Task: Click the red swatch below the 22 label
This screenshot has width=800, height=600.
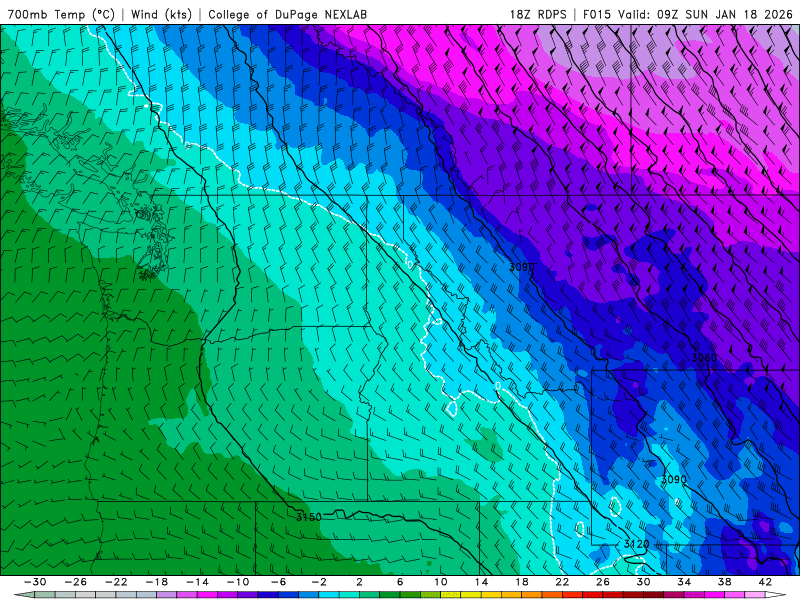Action: [572, 595]
